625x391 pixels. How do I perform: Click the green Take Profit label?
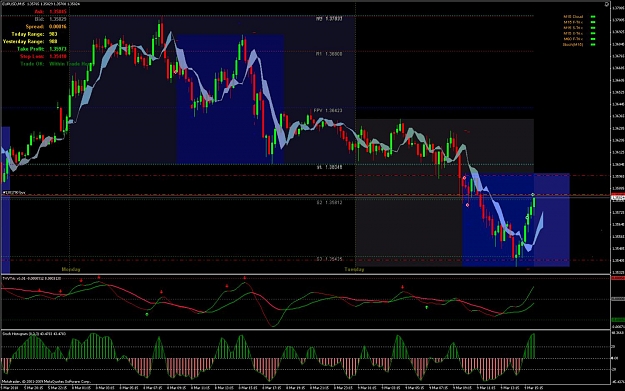point(30,49)
